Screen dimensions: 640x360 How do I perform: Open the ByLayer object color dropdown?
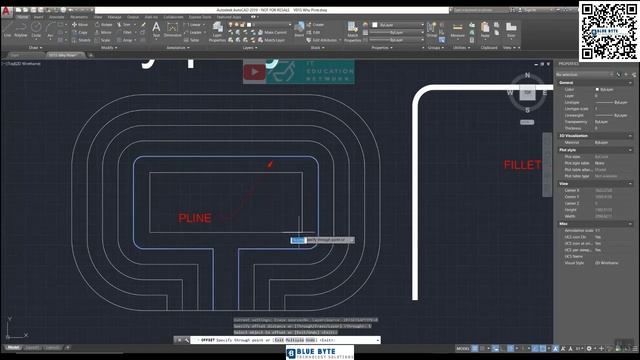[398, 25]
